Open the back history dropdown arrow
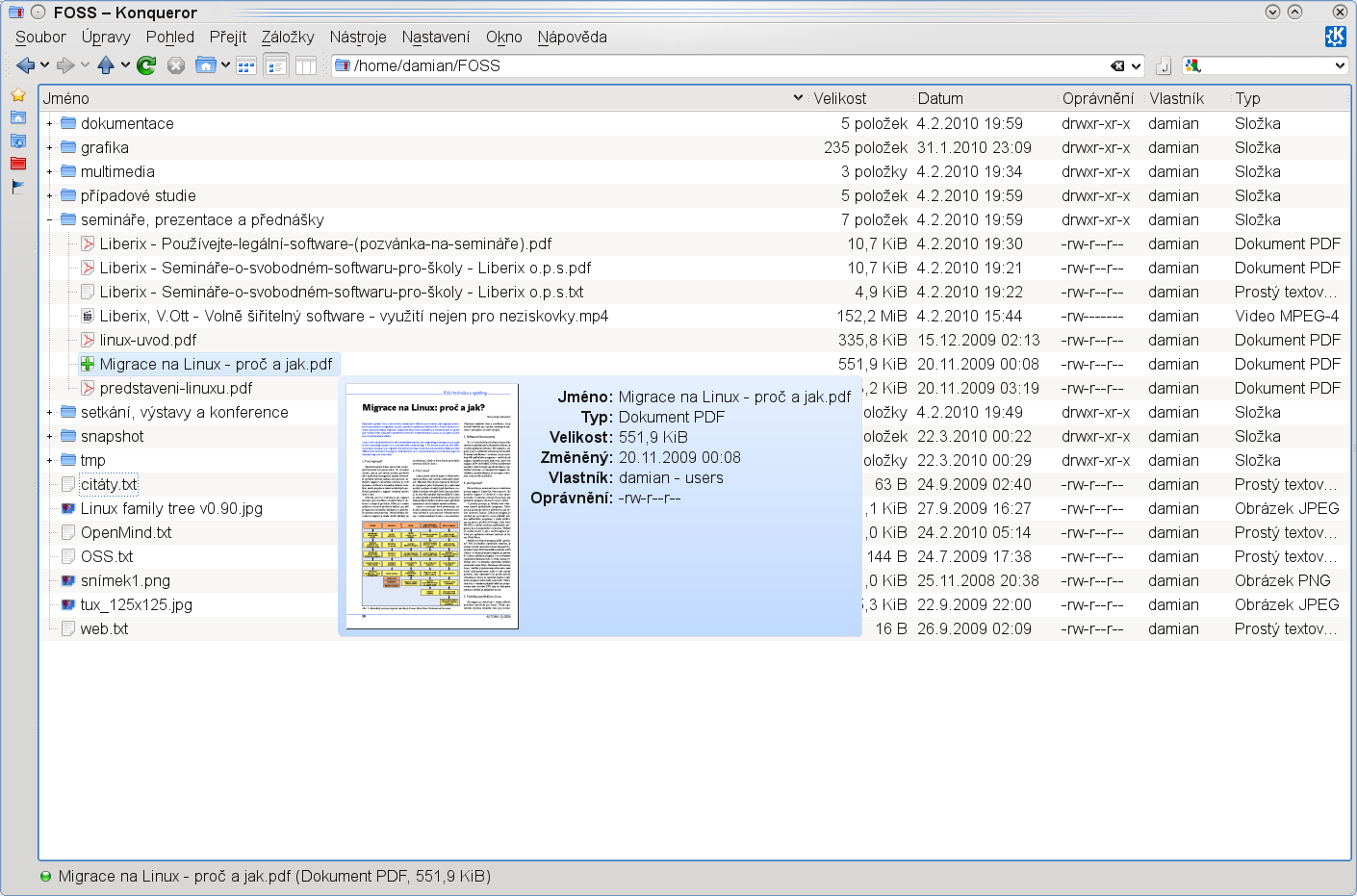This screenshot has width=1357, height=896. [44, 65]
